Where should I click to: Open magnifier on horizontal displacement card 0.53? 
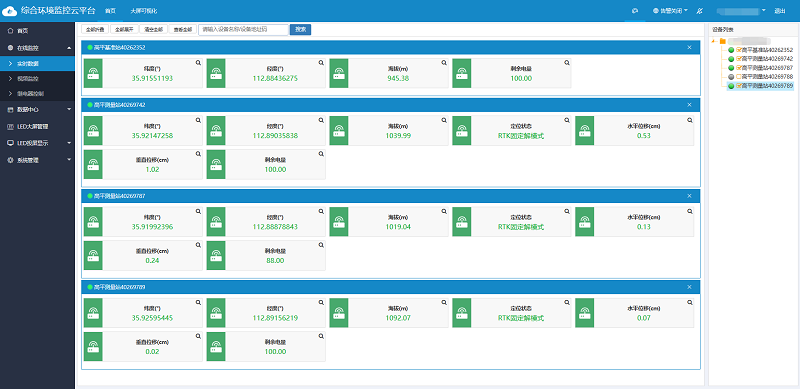tap(690, 120)
